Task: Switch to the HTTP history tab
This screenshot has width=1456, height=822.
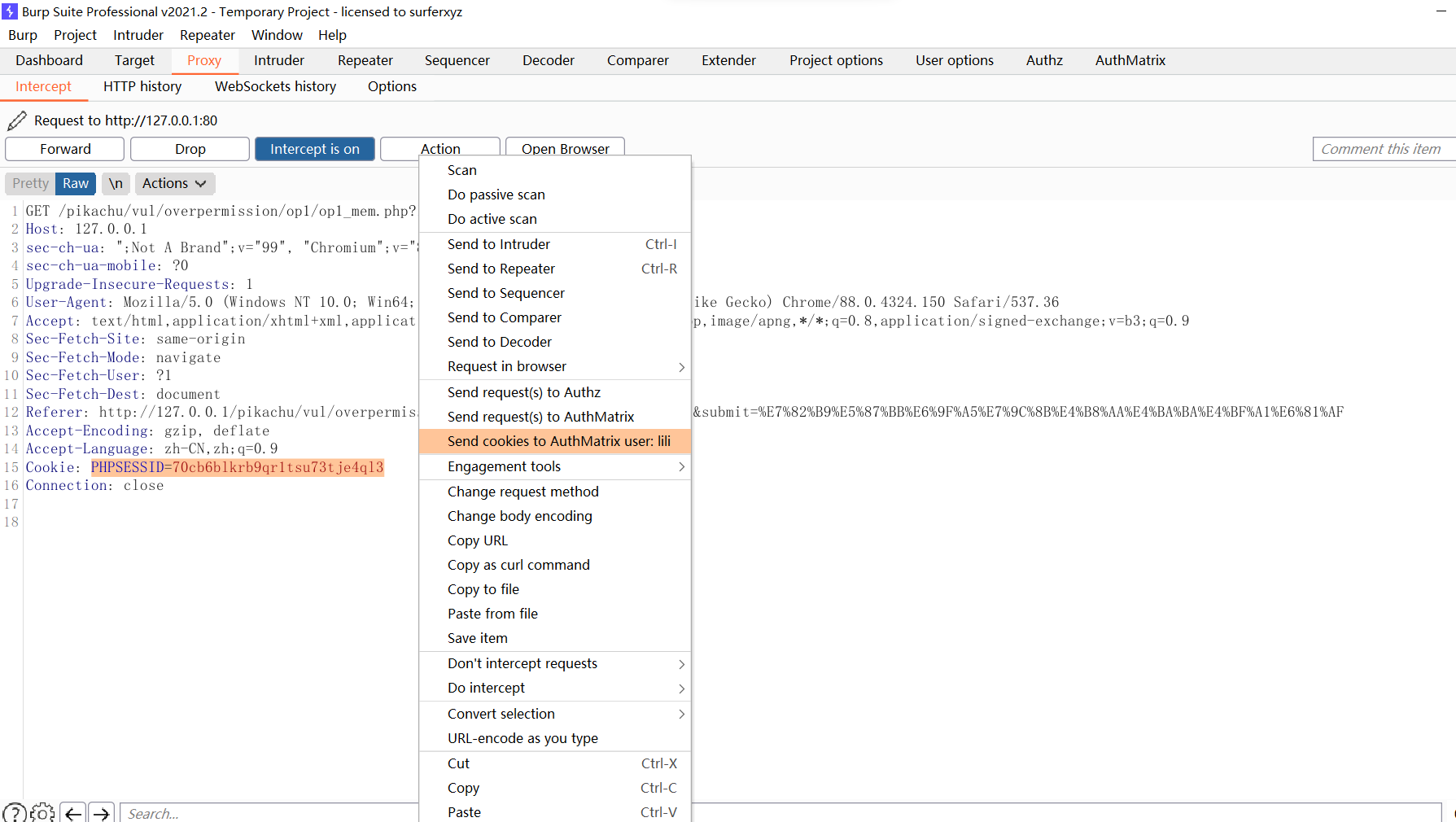Action: point(142,86)
